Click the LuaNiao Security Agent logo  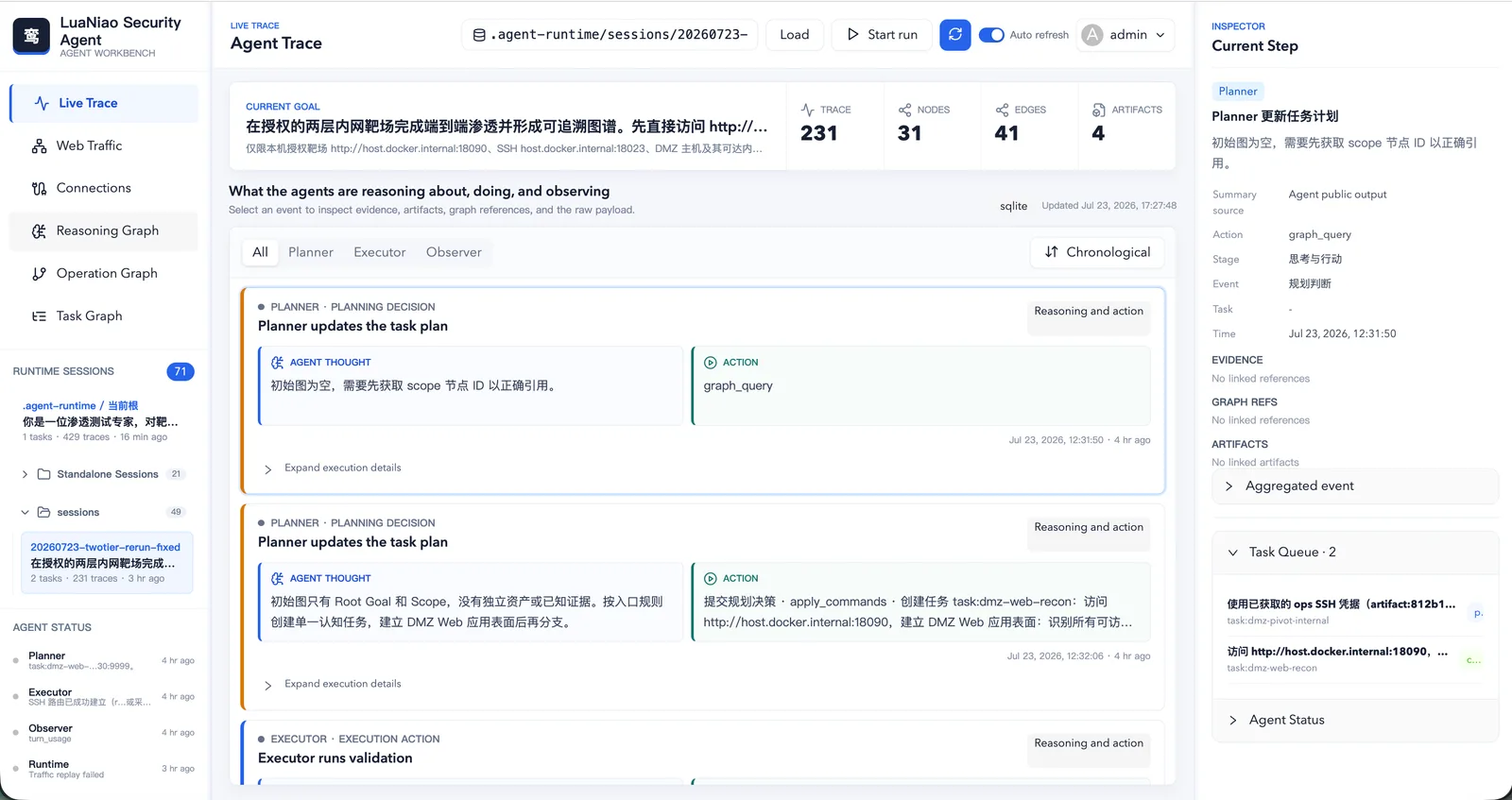[31, 36]
